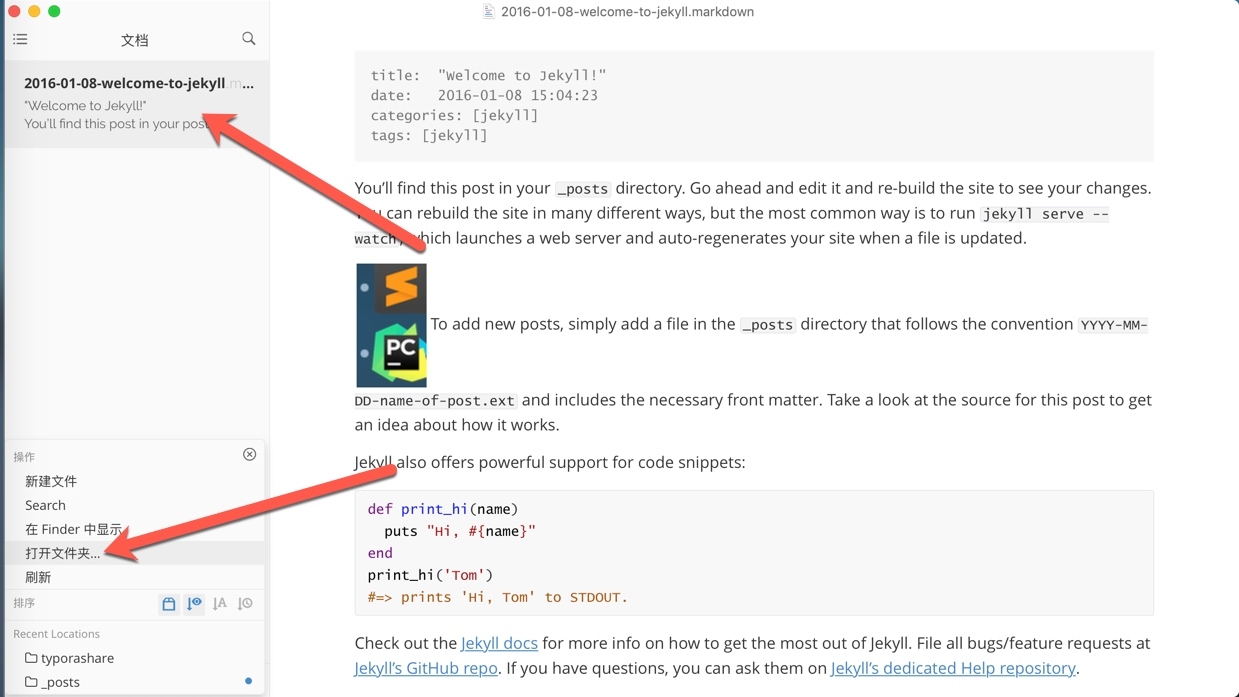The image size is (1239, 697).
Task: Select the welcome-to-jekyll file in list
Action: click(137, 103)
